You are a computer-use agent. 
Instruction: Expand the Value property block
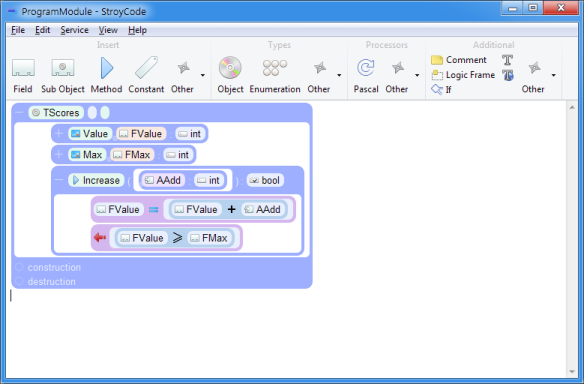[x=58, y=133]
